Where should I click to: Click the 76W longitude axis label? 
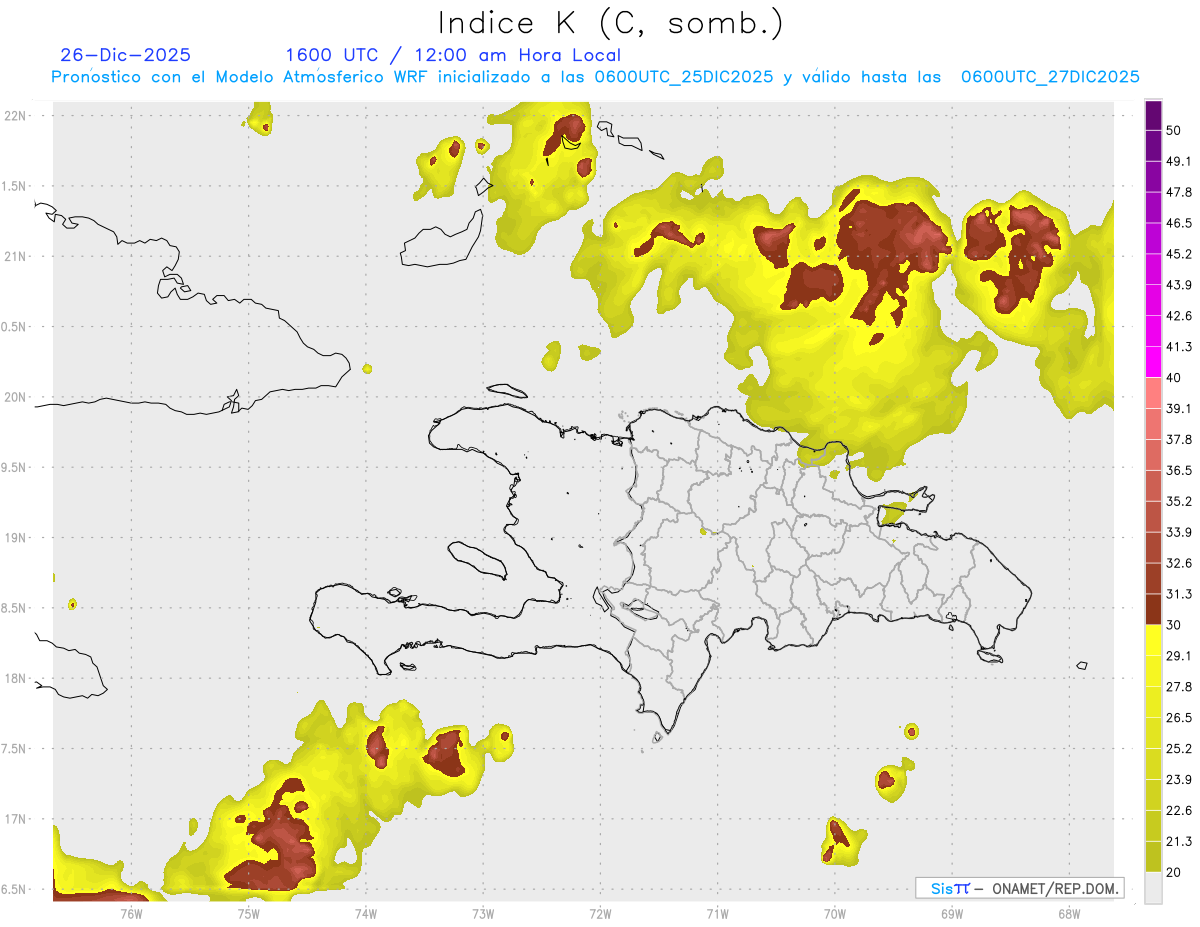pos(131,913)
